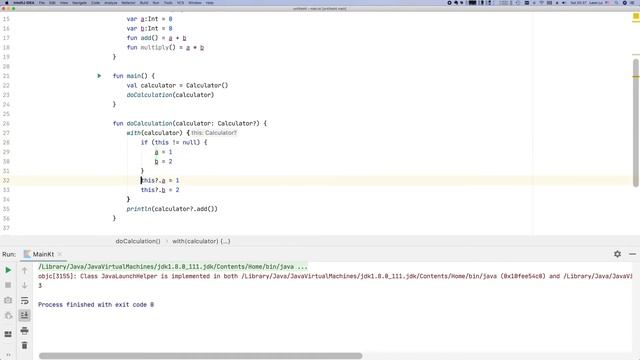Toggle Scroll to End in Run console

(24, 315)
